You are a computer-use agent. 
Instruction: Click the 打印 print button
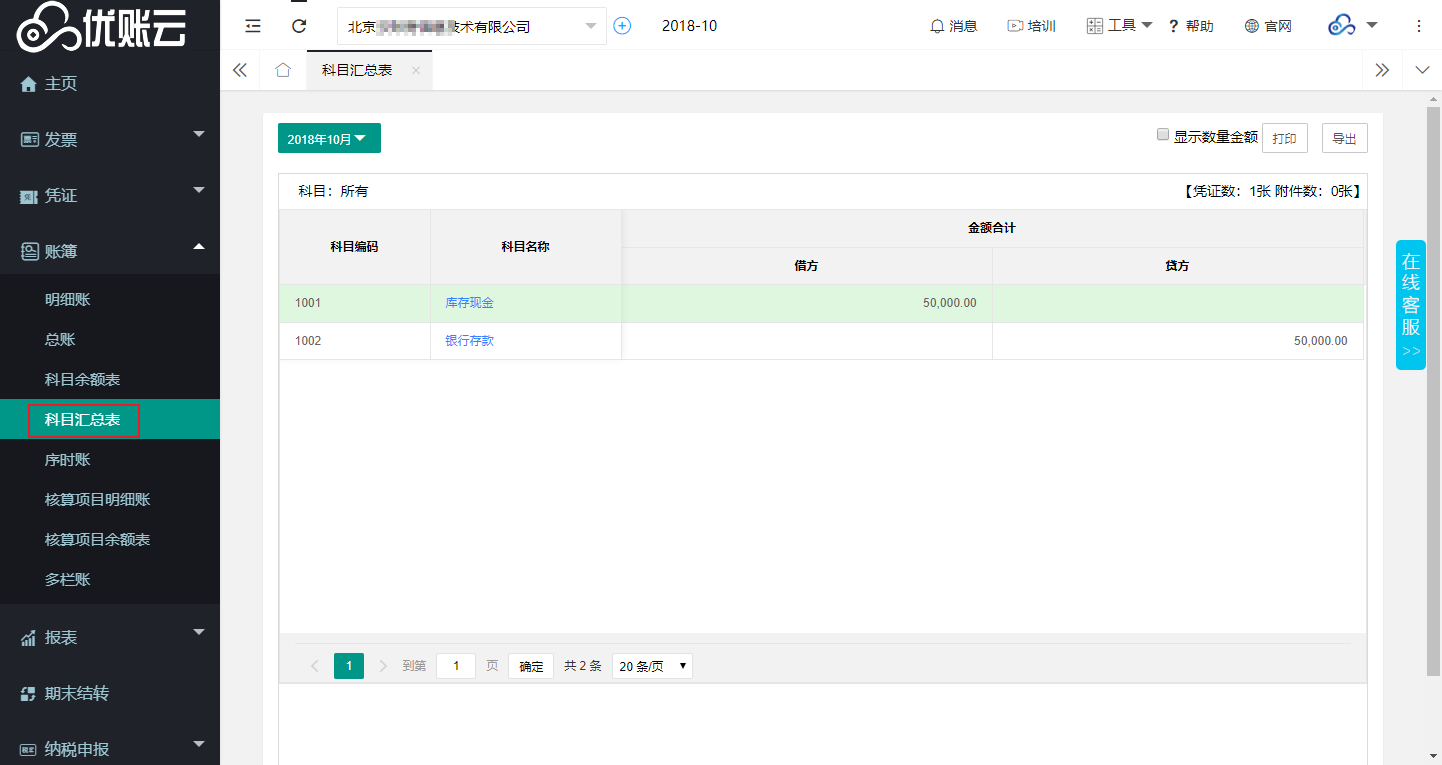tap(1285, 139)
